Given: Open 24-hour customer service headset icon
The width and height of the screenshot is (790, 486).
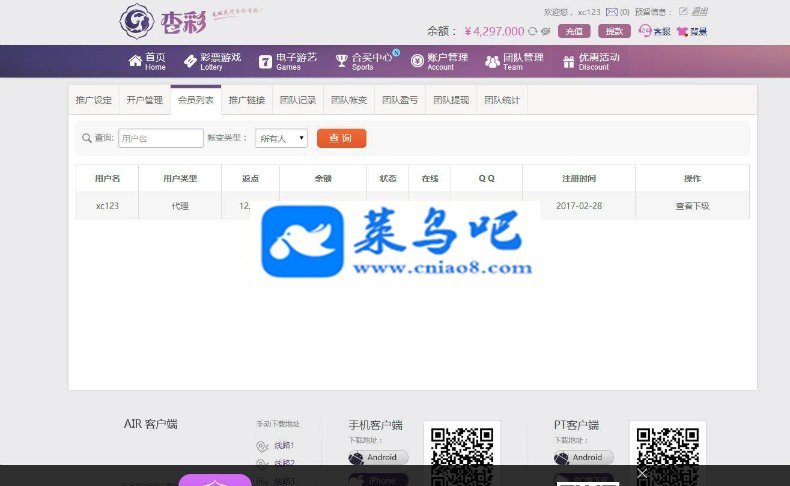Looking at the screenshot, I should pos(644,31).
